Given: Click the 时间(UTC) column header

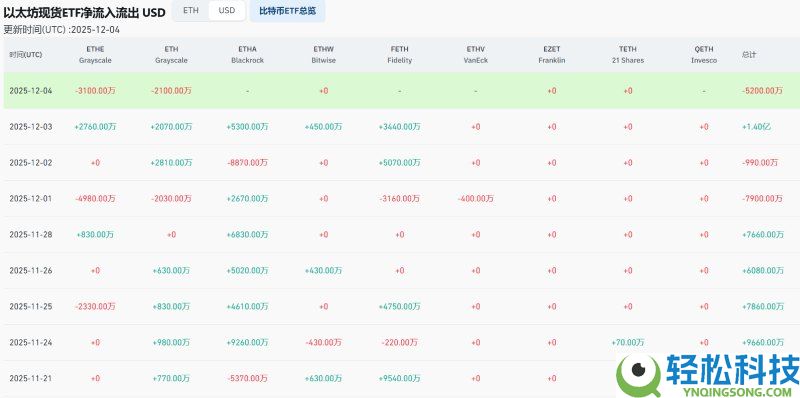Looking at the screenshot, I should pyautogui.click(x=26, y=55).
